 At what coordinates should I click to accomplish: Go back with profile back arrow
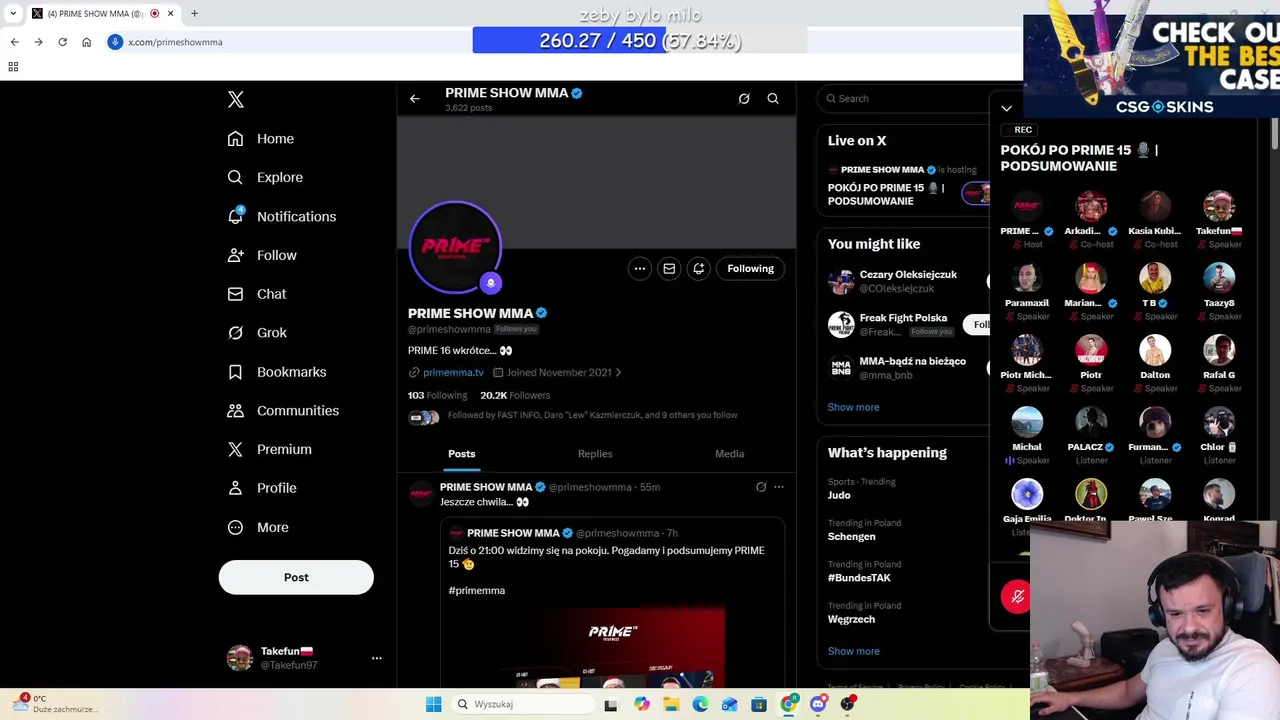click(x=415, y=99)
